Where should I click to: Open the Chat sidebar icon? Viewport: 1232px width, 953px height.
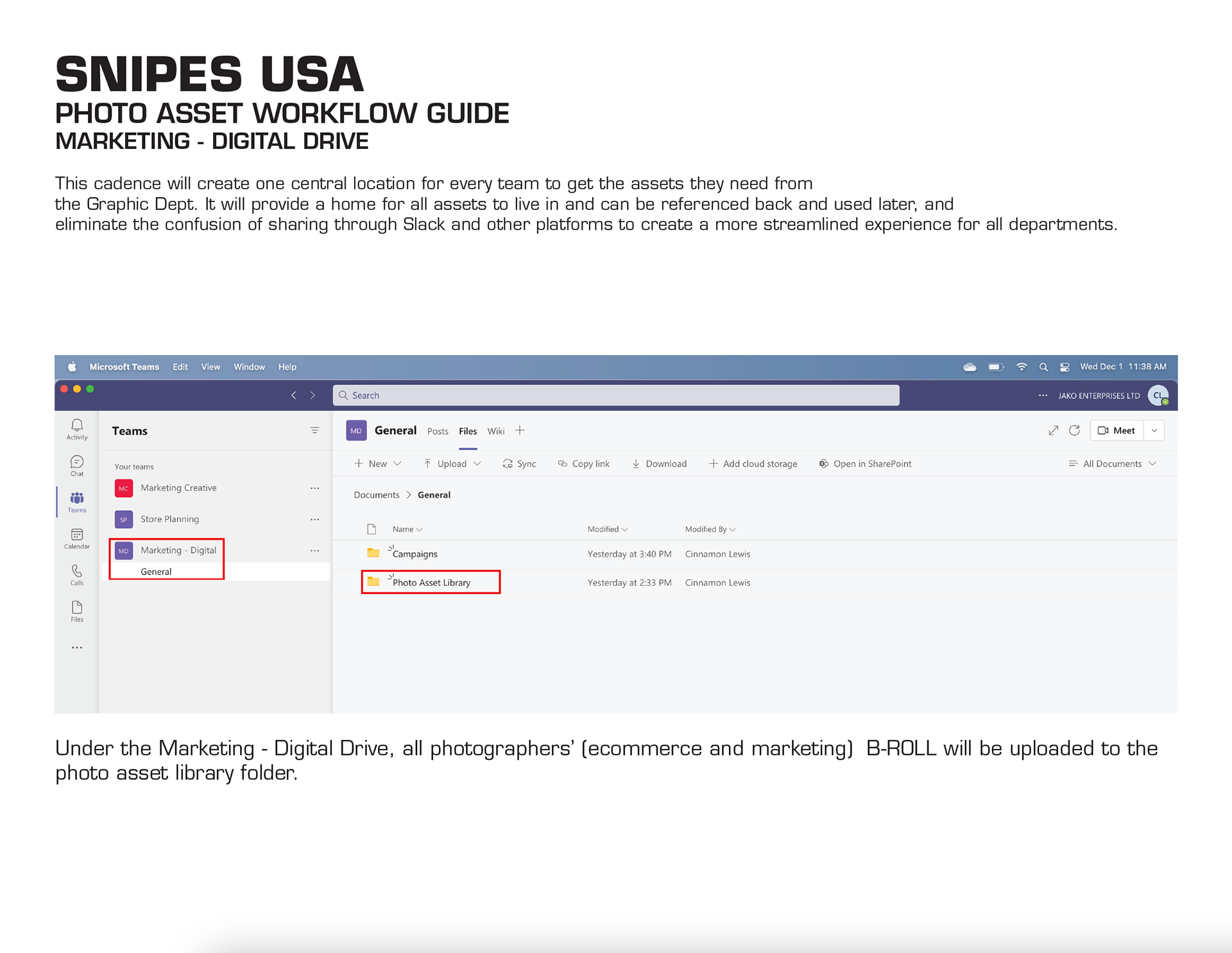point(77,466)
